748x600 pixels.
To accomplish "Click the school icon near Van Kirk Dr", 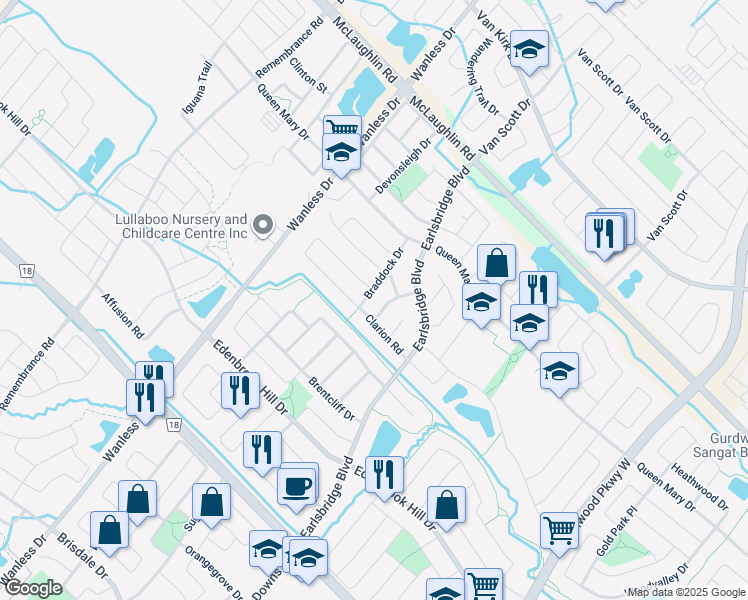I will point(529,50).
